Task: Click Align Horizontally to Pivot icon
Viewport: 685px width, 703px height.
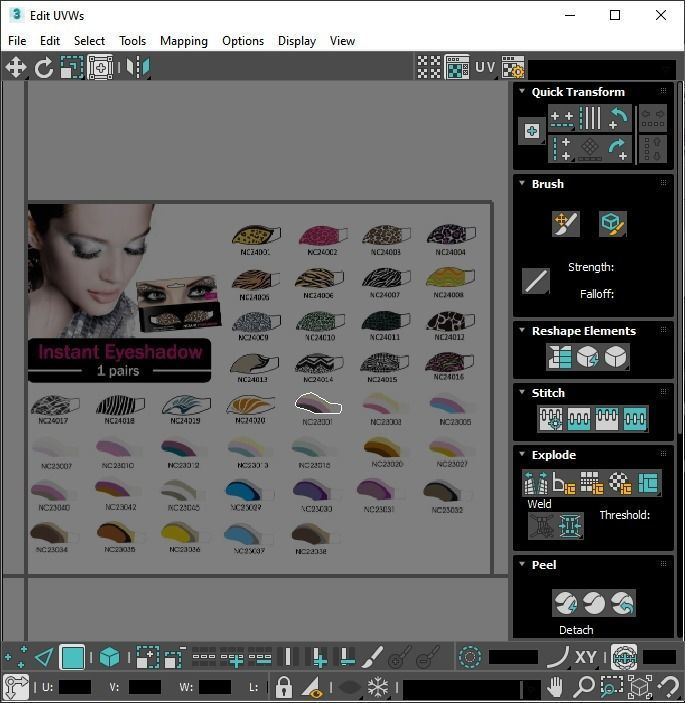Action: tap(562, 118)
